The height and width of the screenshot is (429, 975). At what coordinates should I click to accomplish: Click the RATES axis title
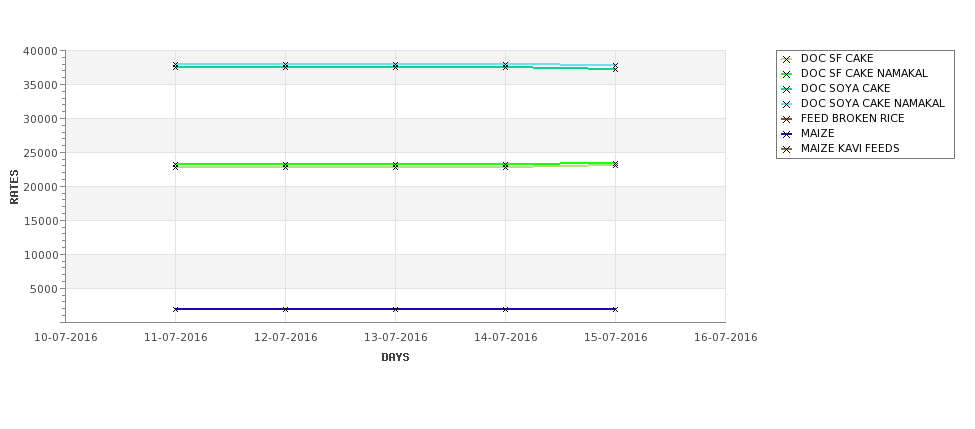click(14, 187)
